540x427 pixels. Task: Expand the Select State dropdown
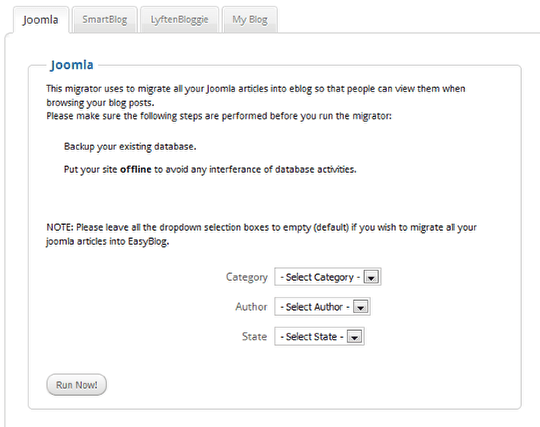(319, 336)
